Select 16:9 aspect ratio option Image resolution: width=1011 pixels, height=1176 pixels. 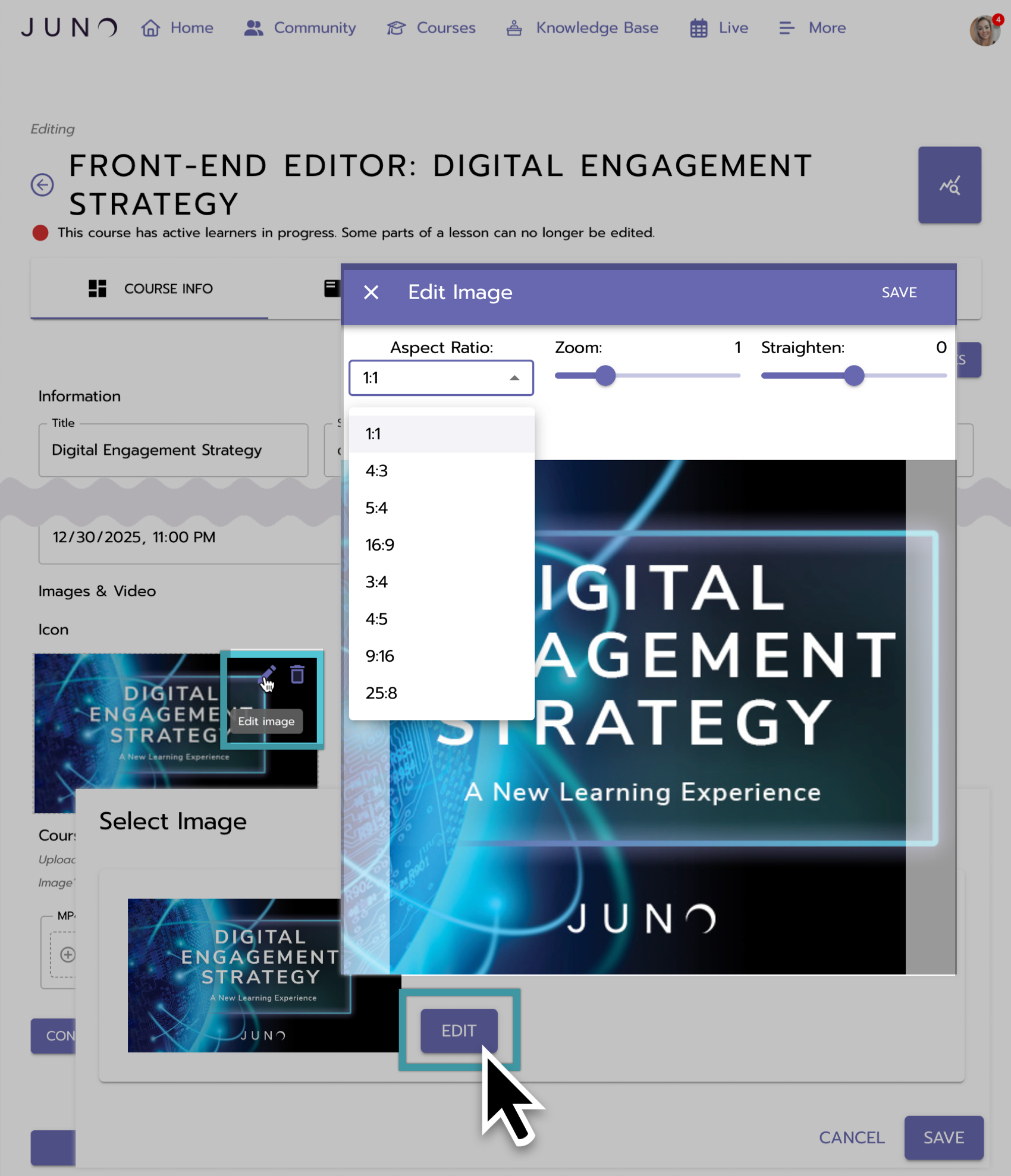(x=442, y=545)
